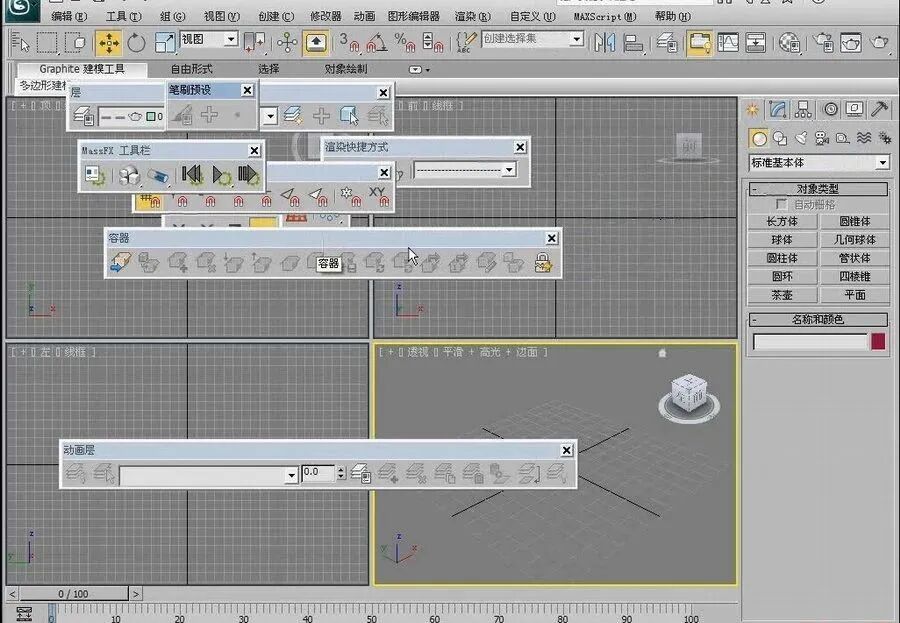The image size is (900, 623).
Task: Open the 编辑(E) menu
Action: tap(69, 16)
